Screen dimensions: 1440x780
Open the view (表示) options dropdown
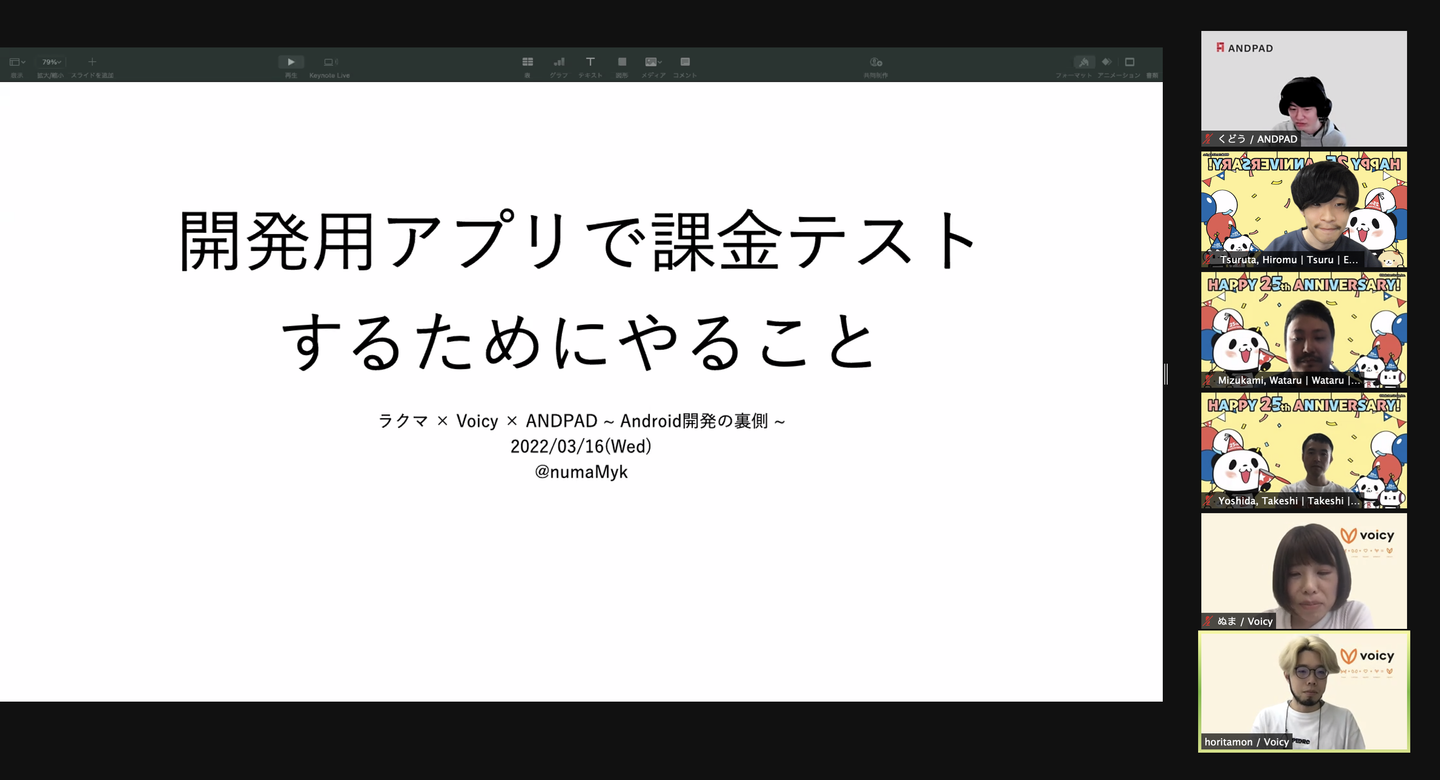[17, 62]
